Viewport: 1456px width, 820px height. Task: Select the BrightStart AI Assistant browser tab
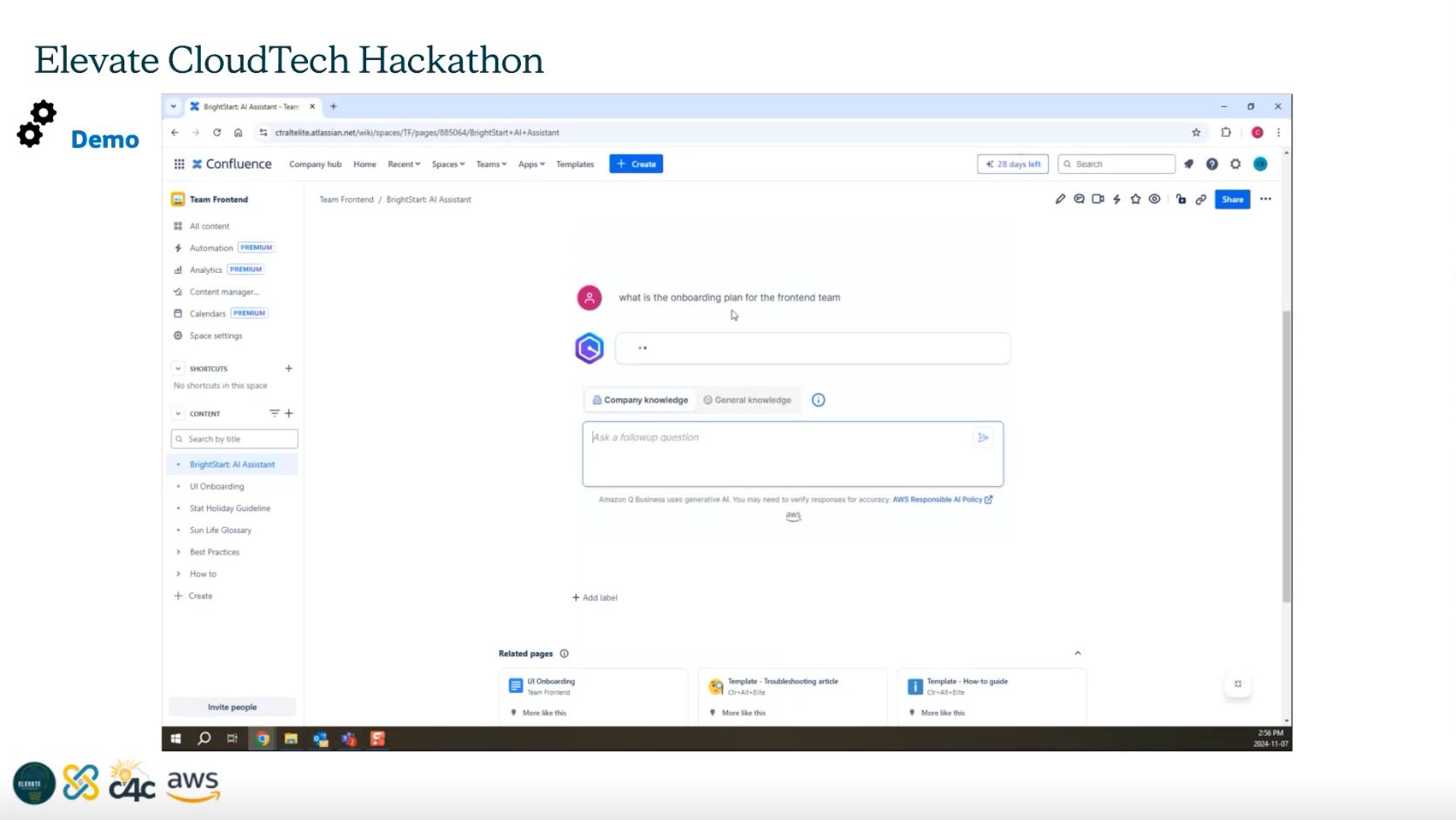point(250,106)
